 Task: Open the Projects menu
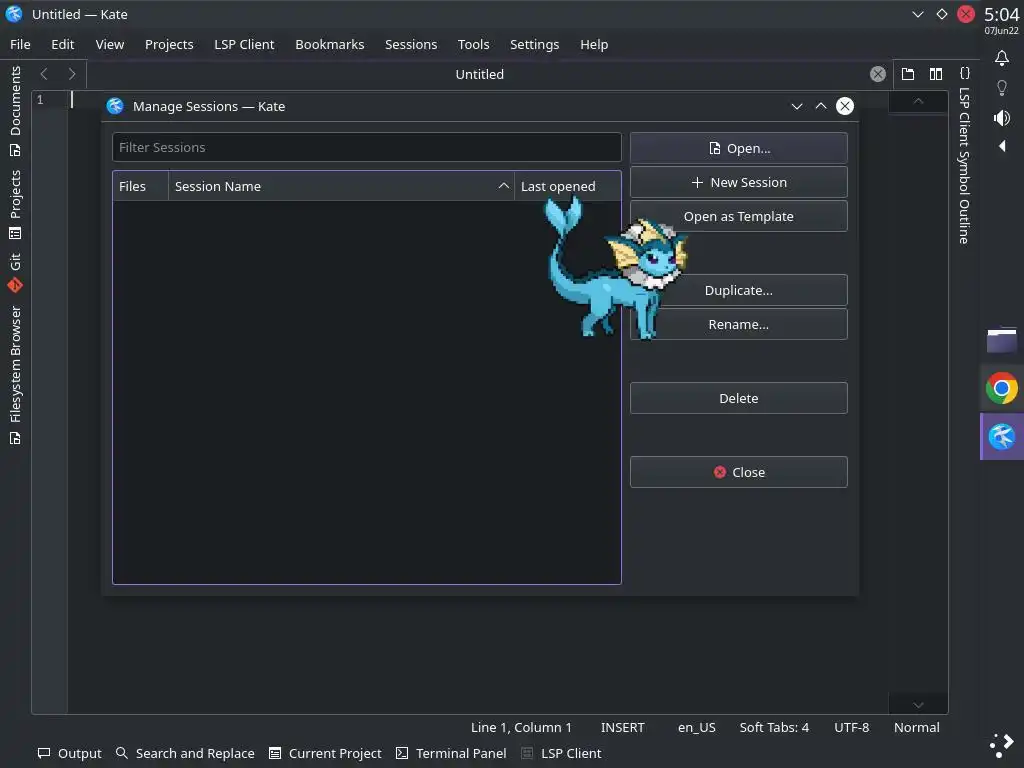tap(169, 44)
